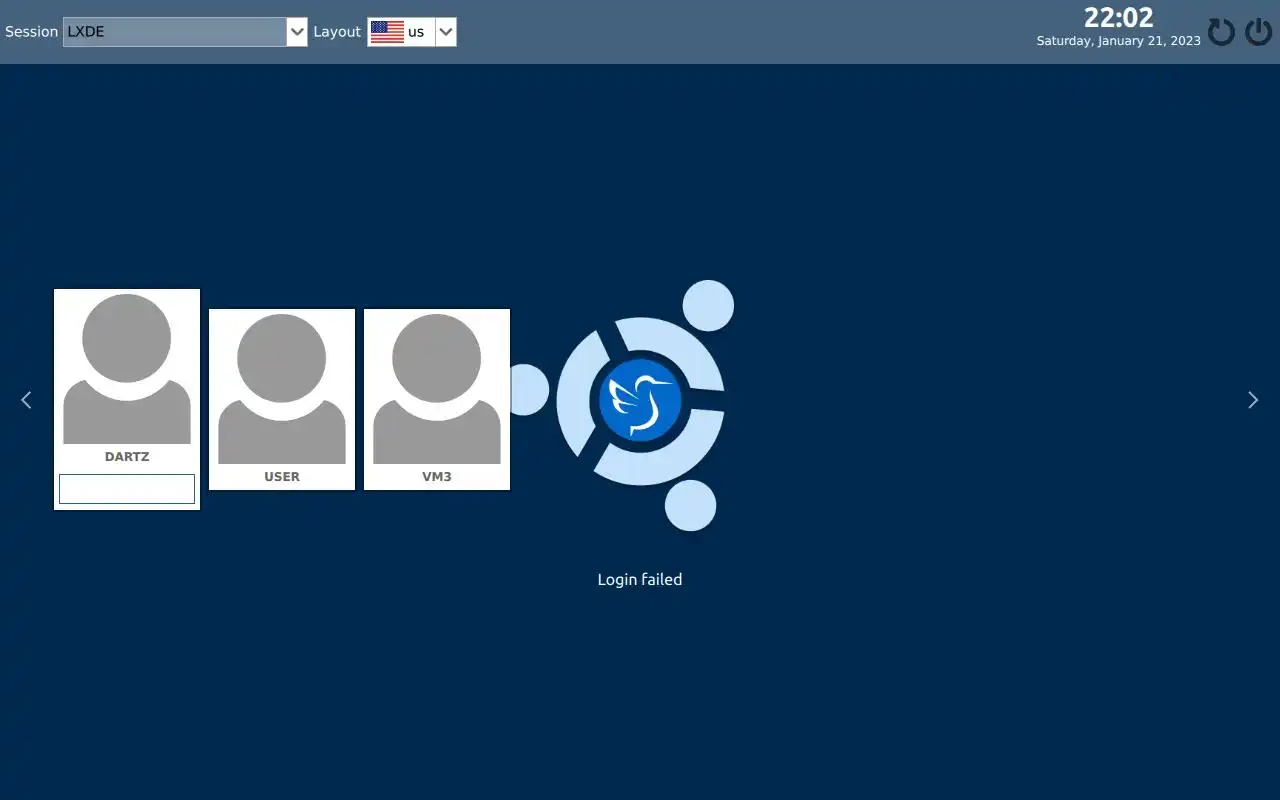Click the Login failed message

(640, 579)
